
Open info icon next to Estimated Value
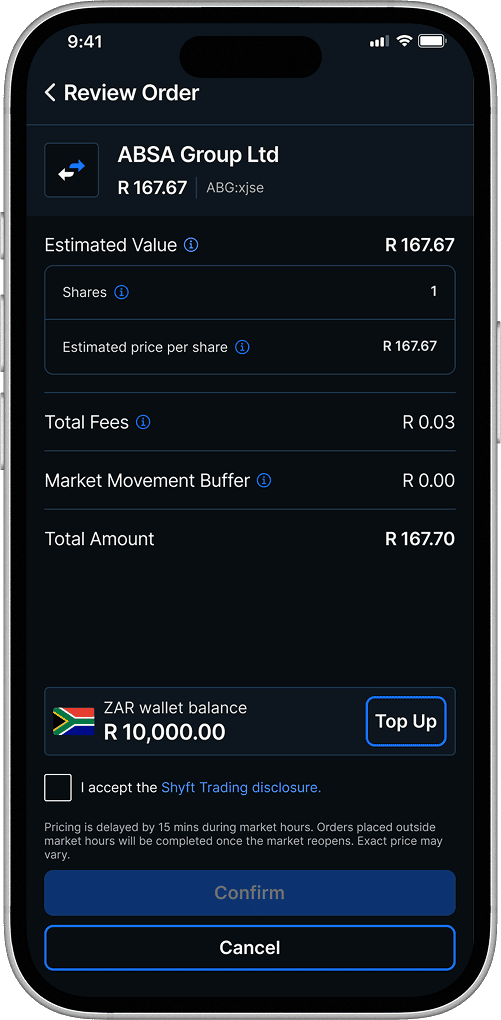point(191,245)
